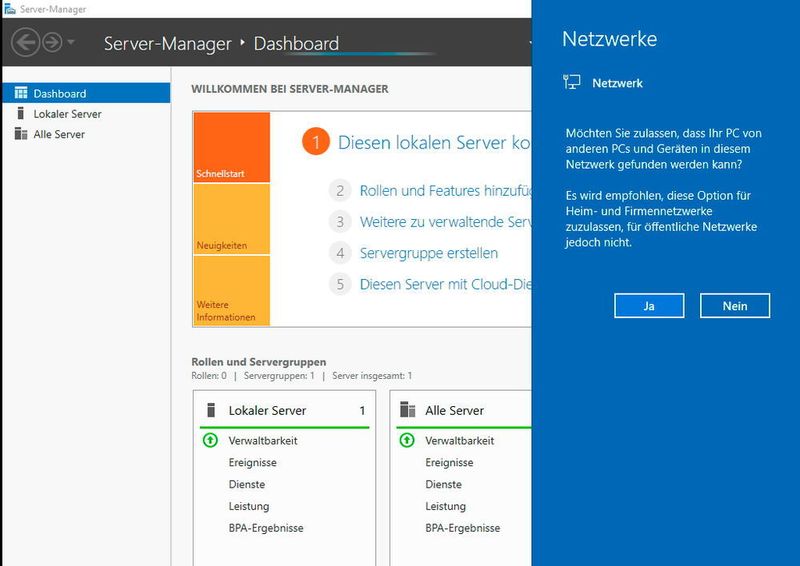
Task: Select the Schnellstart tile
Action: (x=232, y=147)
